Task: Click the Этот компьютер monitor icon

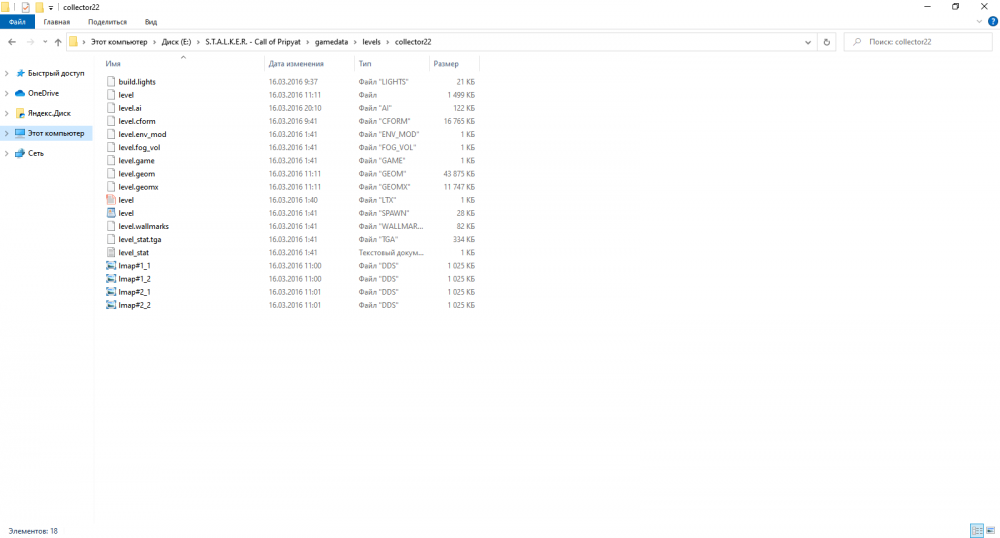Action: [x=20, y=133]
